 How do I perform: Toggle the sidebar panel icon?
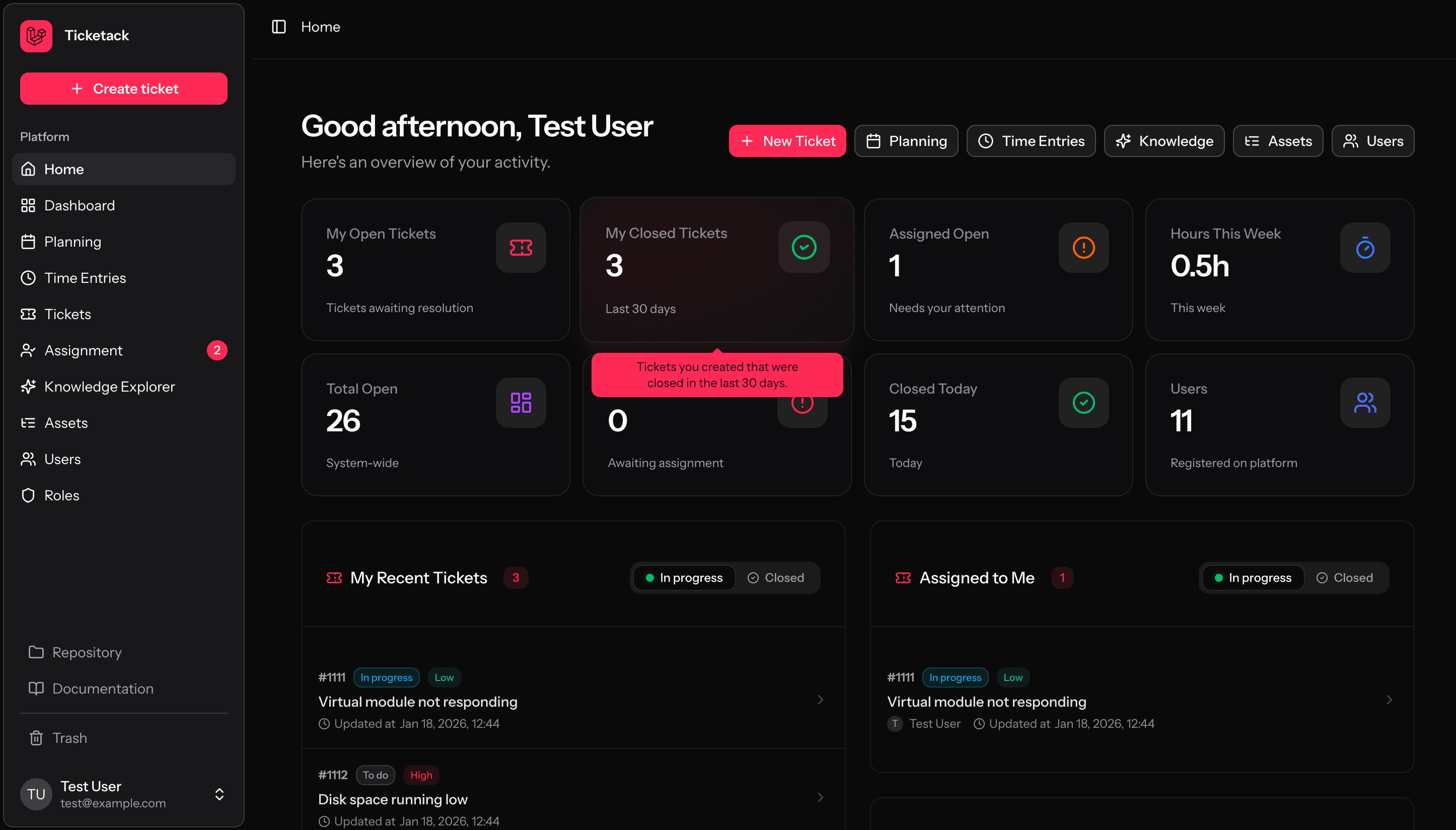pos(279,27)
